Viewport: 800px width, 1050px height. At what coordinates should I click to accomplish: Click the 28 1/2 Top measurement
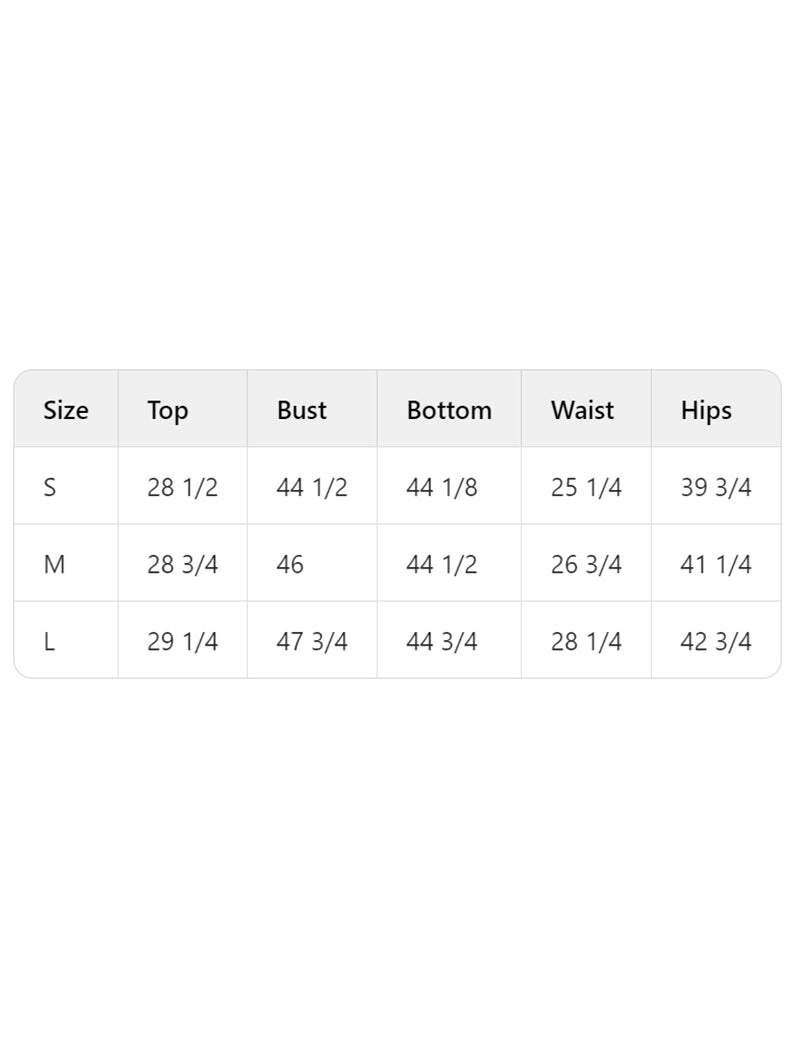(182, 488)
